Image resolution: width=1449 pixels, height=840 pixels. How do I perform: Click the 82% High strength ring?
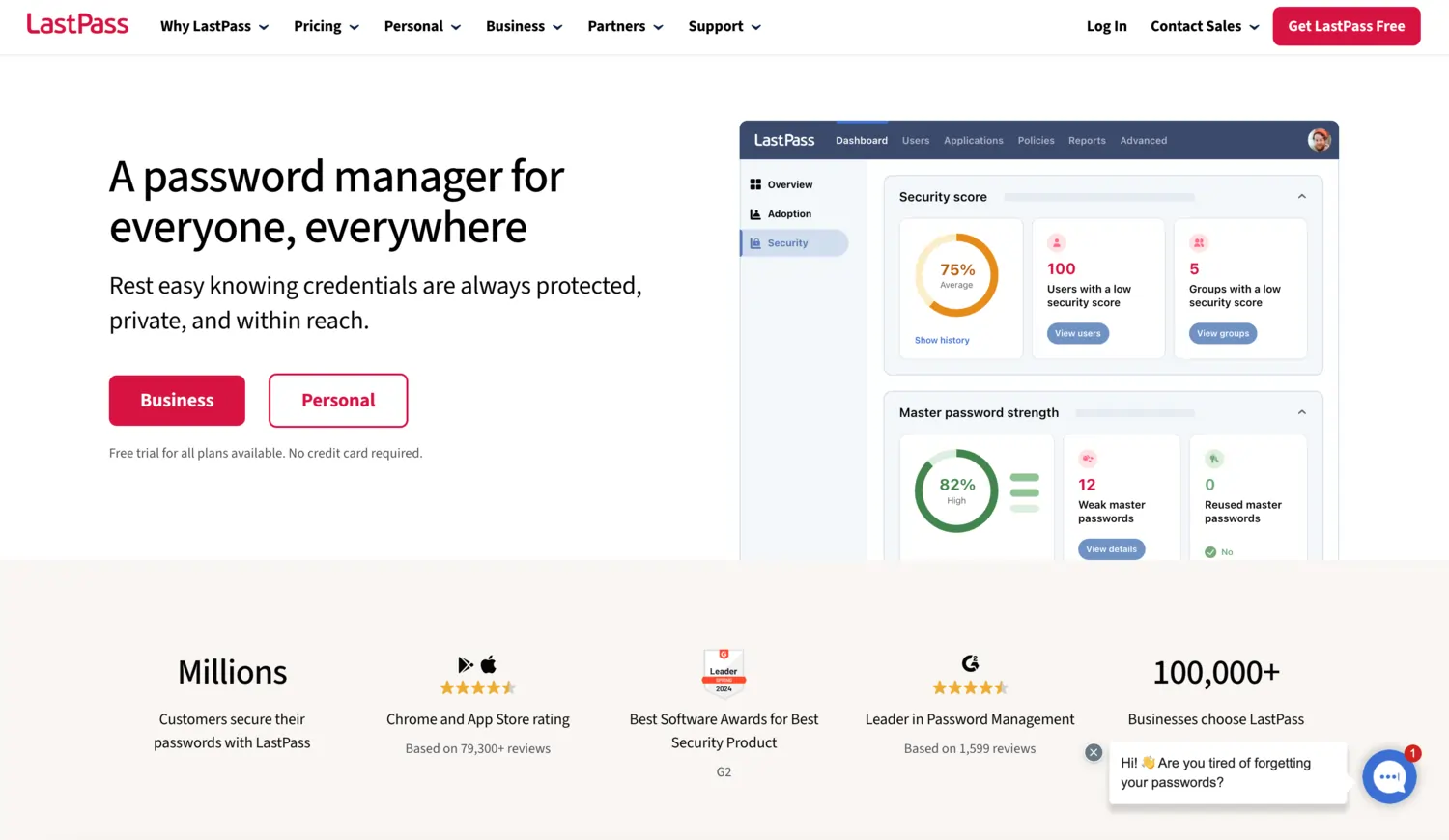(956, 490)
